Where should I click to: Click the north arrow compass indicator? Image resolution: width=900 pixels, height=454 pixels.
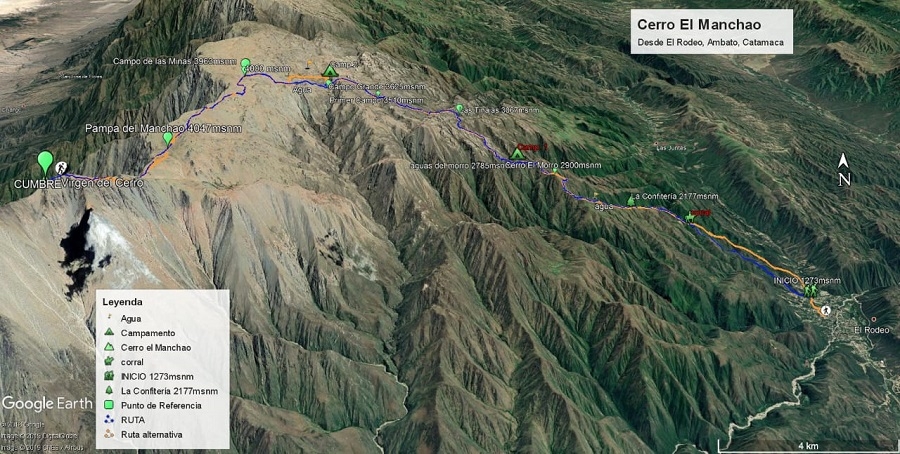click(x=844, y=170)
